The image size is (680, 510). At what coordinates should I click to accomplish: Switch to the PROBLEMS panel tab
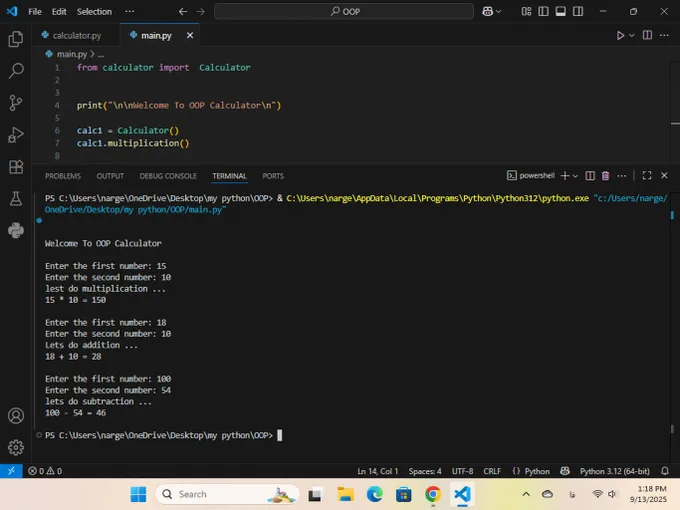tap(63, 176)
